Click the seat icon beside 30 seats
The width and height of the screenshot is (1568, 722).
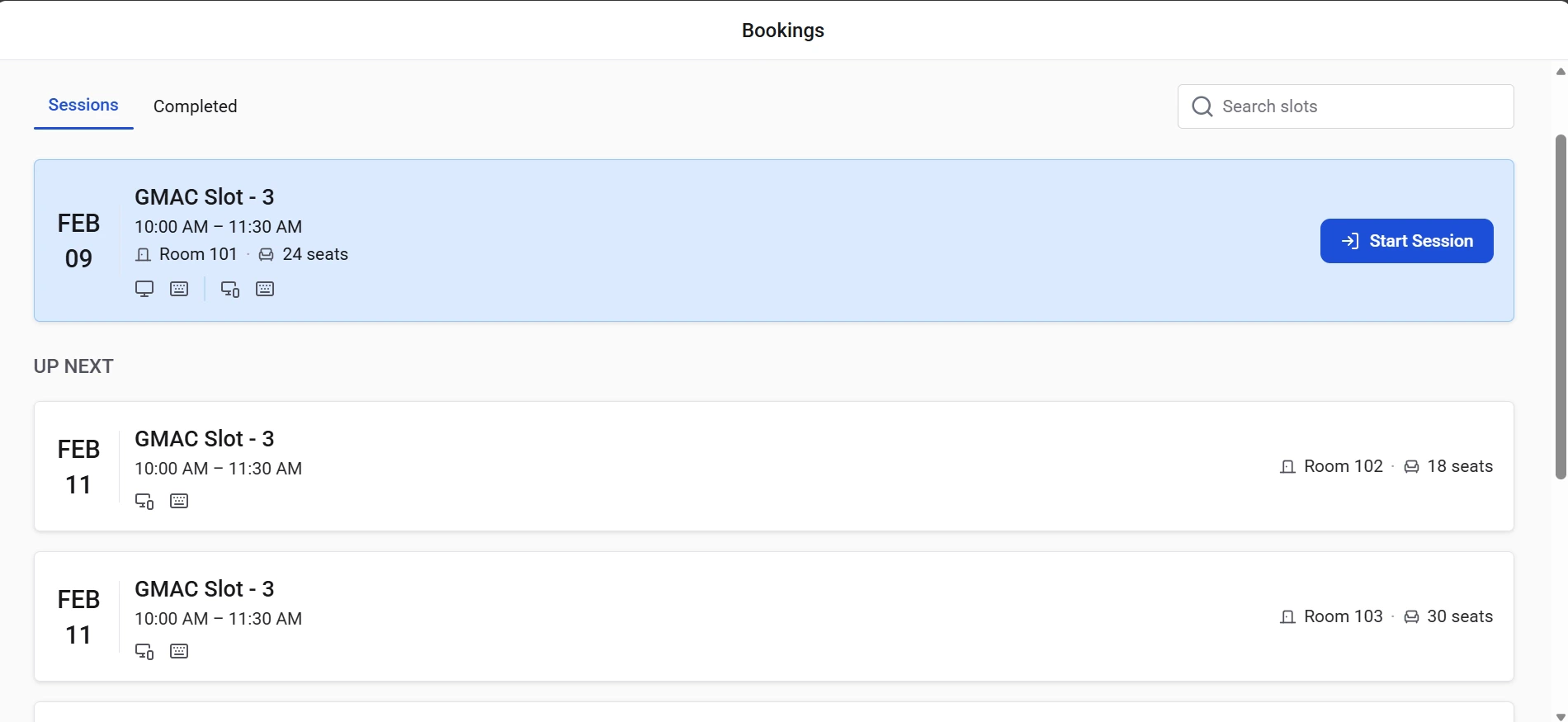pyautogui.click(x=1411, y=617)
